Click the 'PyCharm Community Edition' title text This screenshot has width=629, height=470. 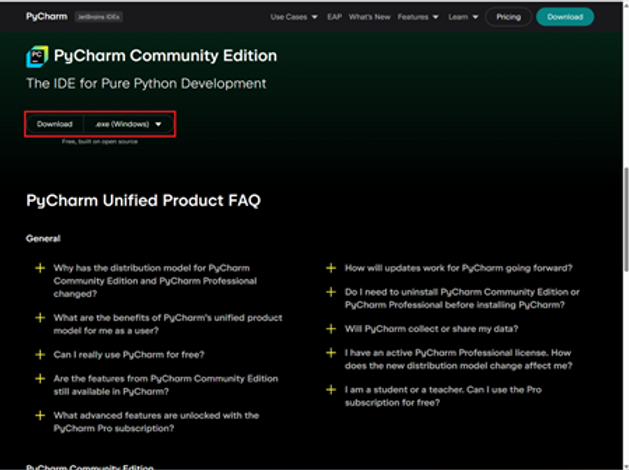coord(165,56)
